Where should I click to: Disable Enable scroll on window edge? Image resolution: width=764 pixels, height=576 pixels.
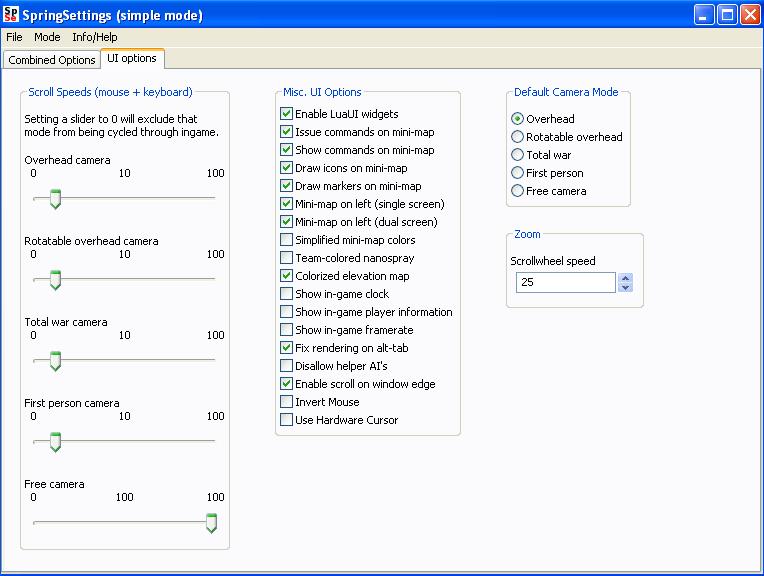[286, 384]
